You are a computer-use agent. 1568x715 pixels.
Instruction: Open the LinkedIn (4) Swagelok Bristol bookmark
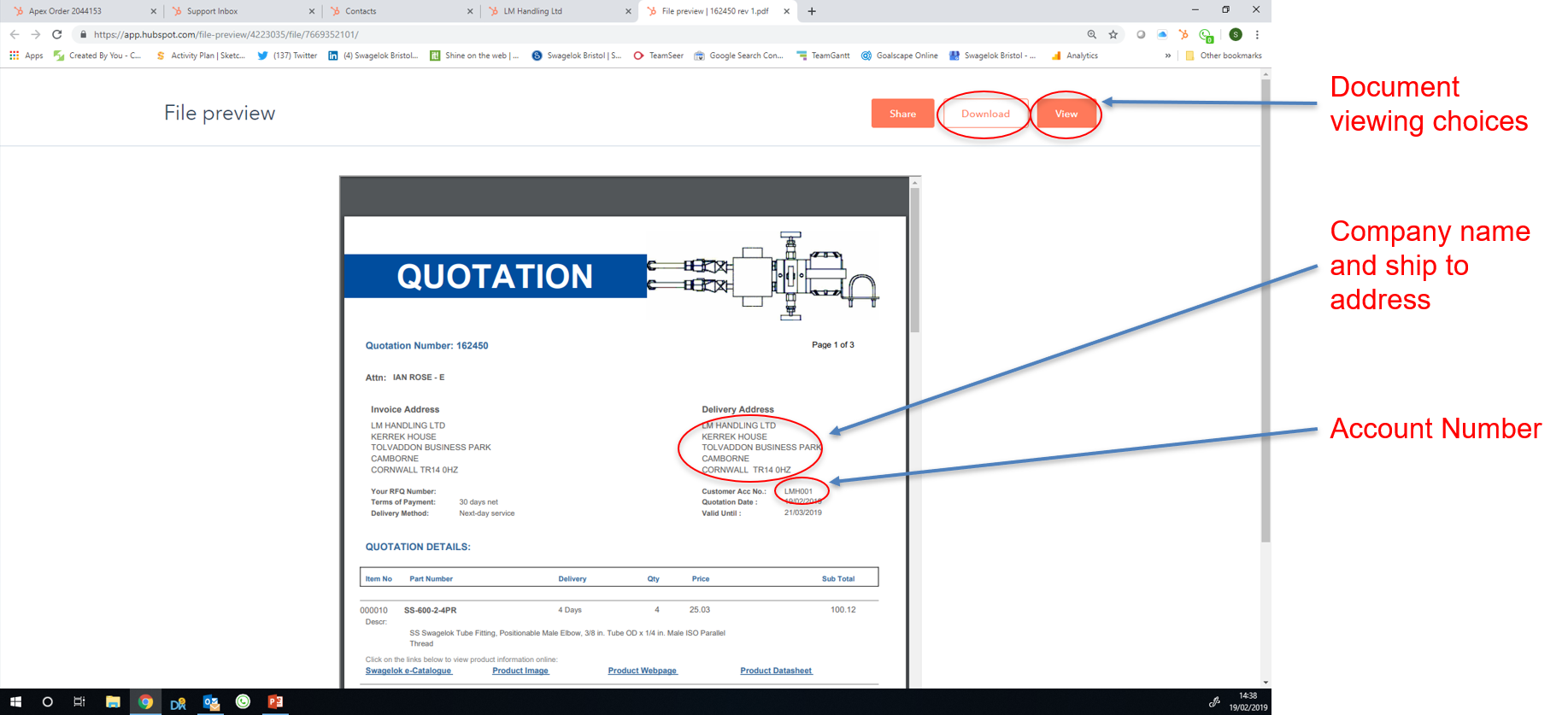(x=373, y=56)
